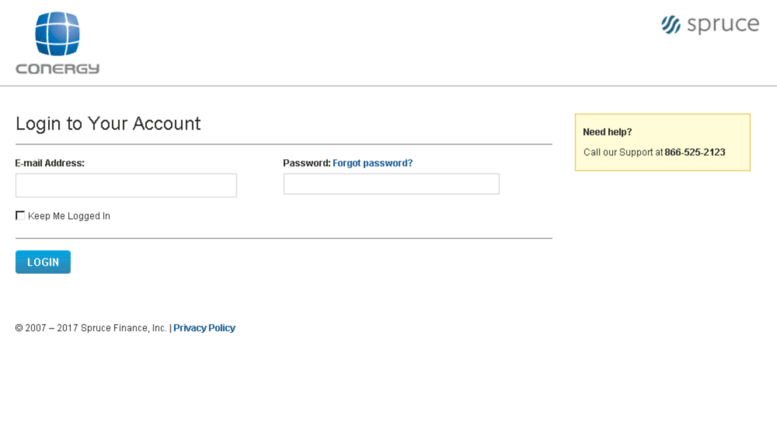This screenshot has width=777, height=423.
Task: Click the spruce brand name text
Action: [x=723, y=24]
